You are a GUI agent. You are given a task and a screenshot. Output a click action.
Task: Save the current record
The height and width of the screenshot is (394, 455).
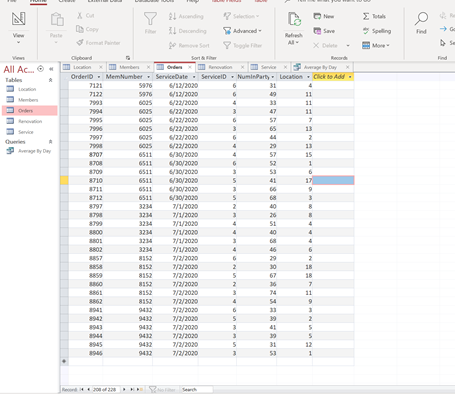pyautogui.click(x=324, y=31)
